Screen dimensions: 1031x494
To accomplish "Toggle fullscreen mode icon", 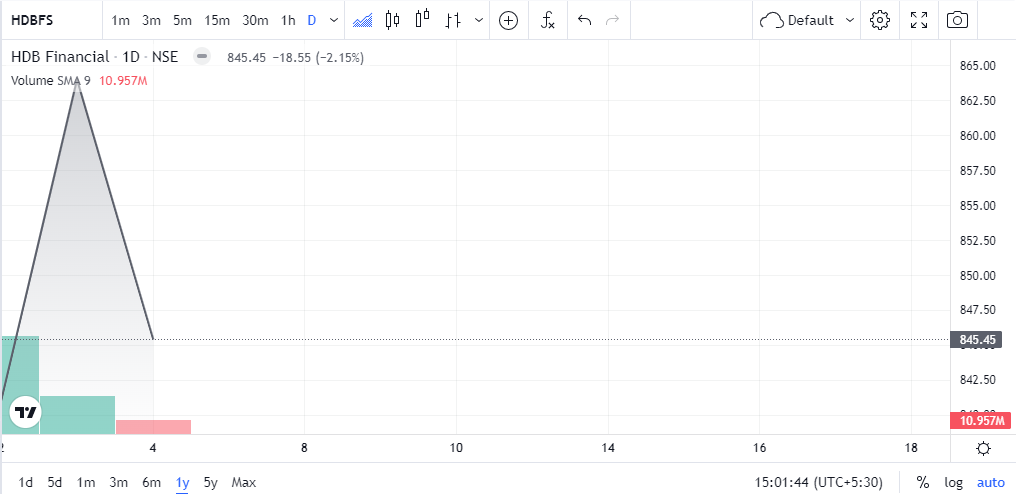I will 919,20.
